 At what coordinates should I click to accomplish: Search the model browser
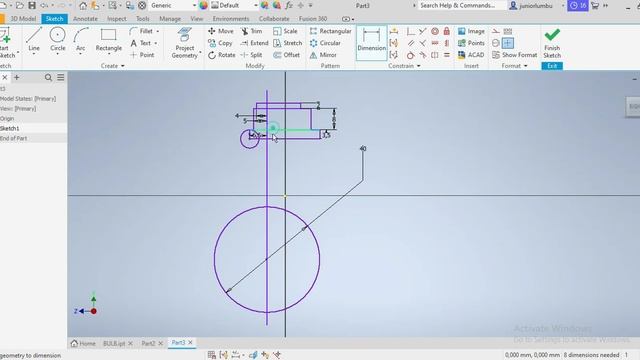coord(48,77)
